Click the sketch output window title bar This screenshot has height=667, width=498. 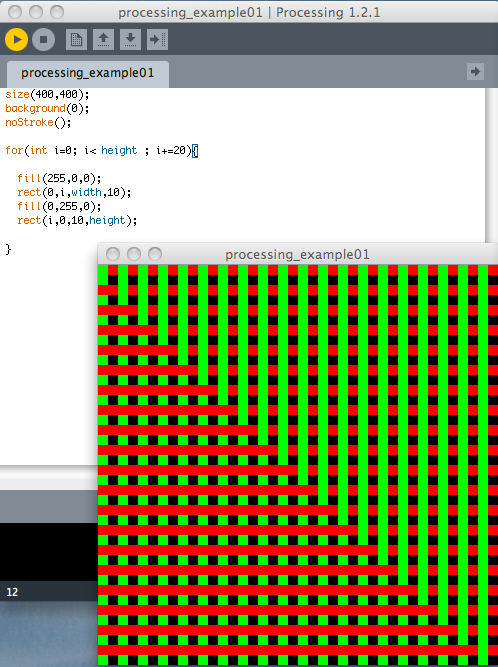(298, 254)
